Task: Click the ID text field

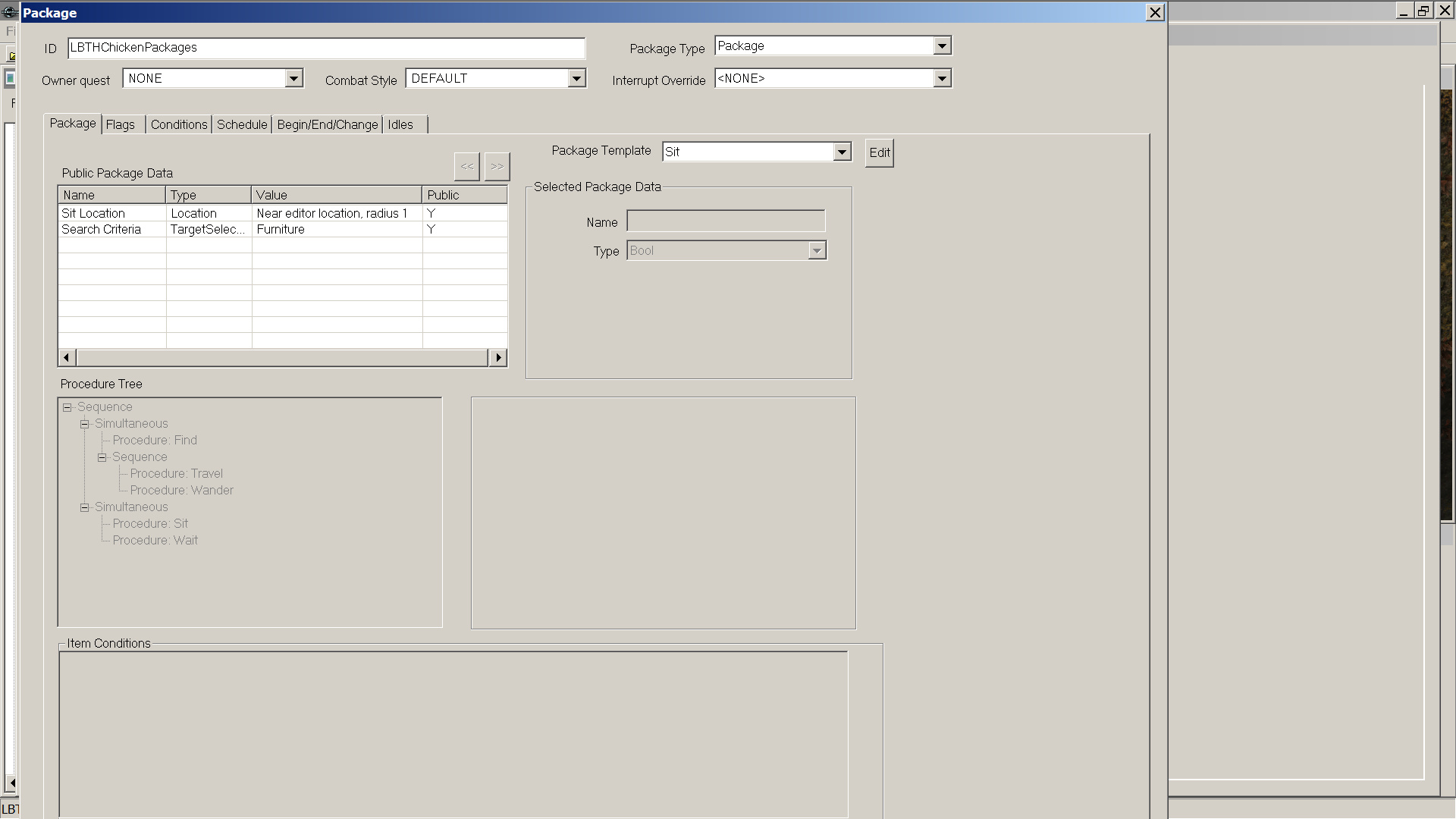Action: (x=326, y=47)
